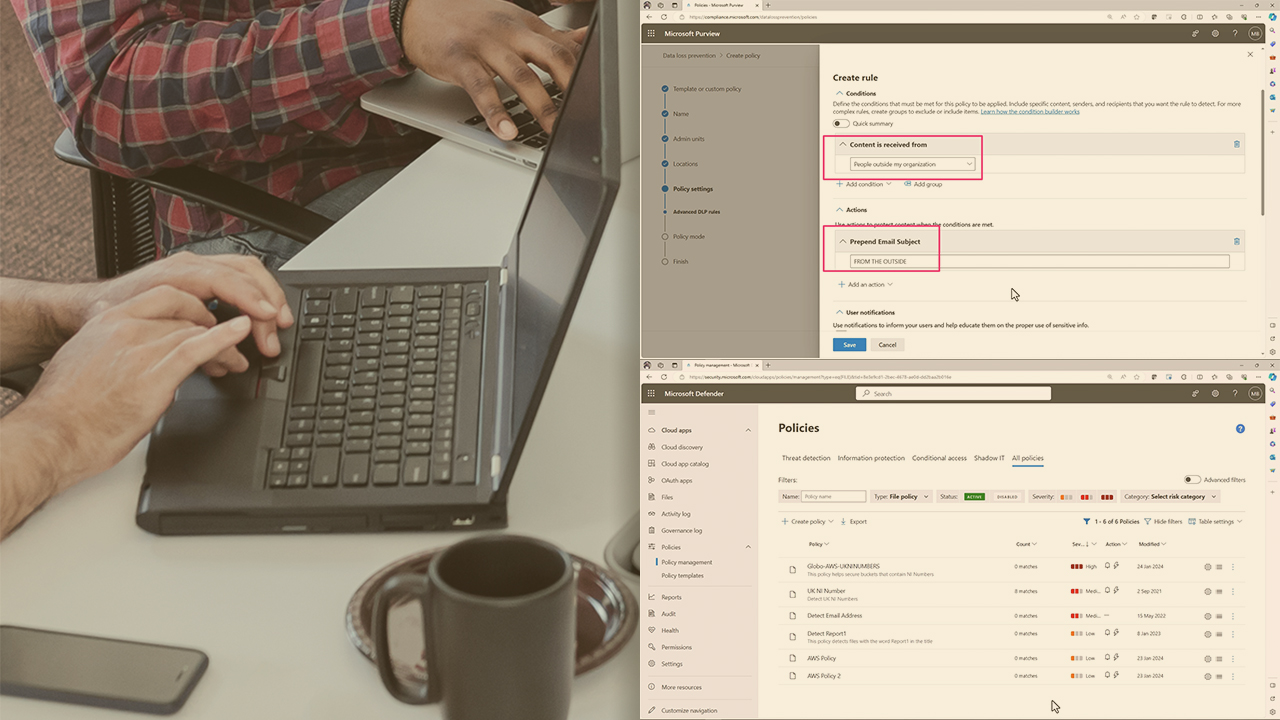Expand the Add condition dropdown

tap(864, 184)
